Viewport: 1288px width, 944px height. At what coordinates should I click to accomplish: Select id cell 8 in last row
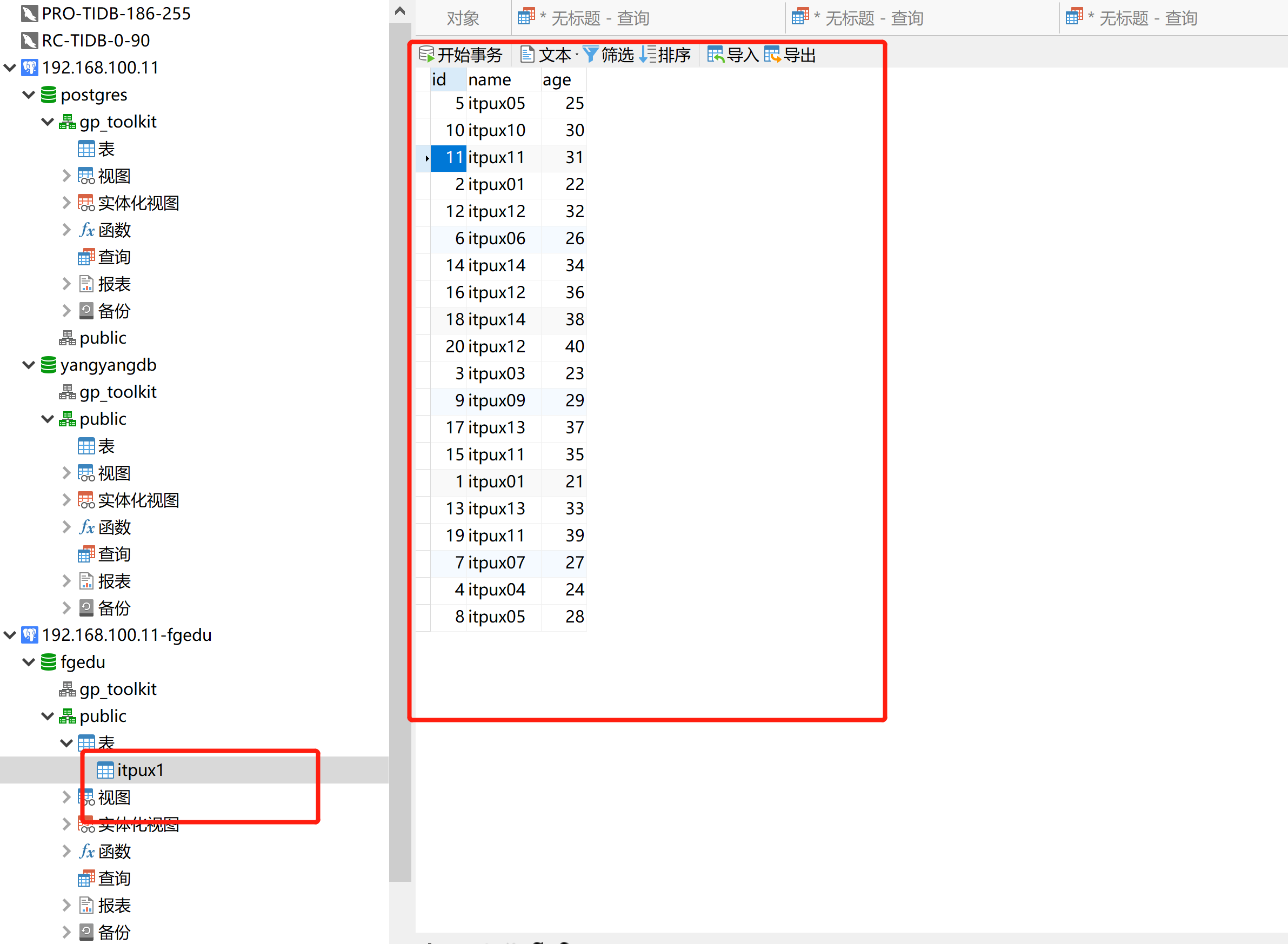tap(449, 617)
